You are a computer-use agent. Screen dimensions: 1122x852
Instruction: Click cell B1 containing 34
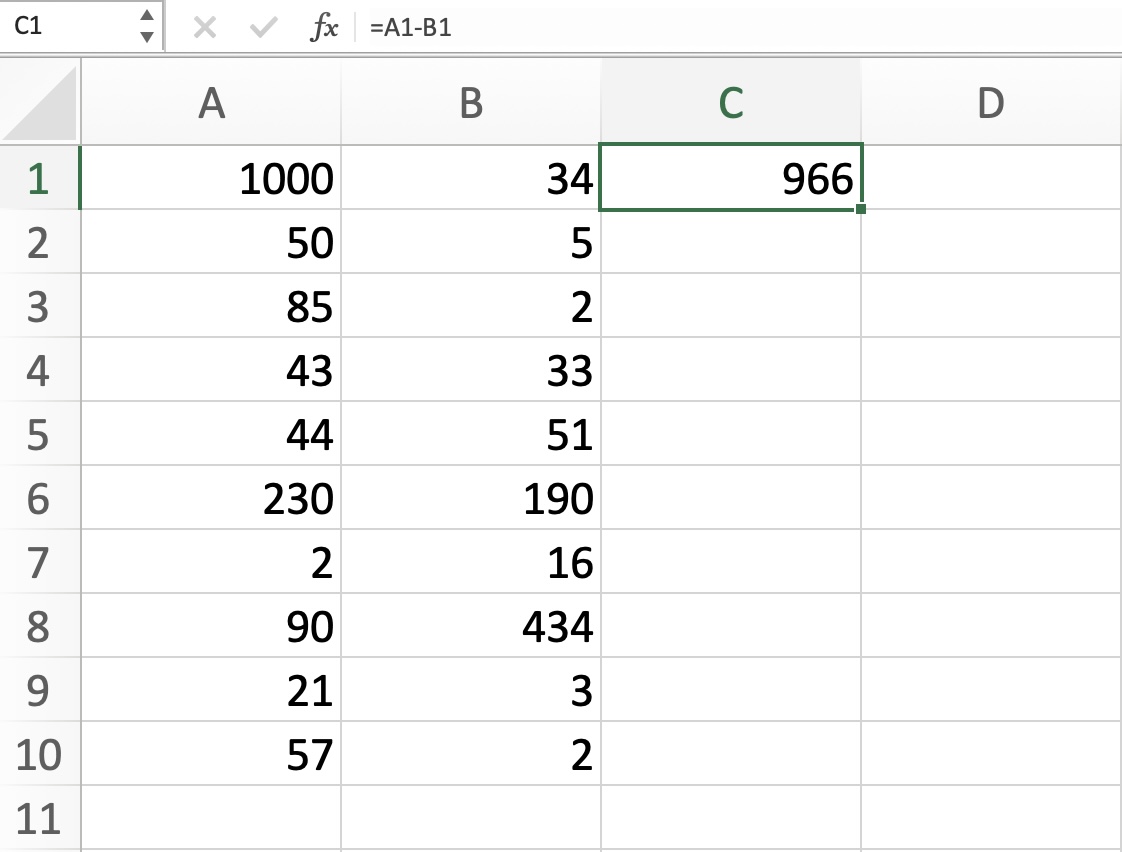tap(471, 177)
